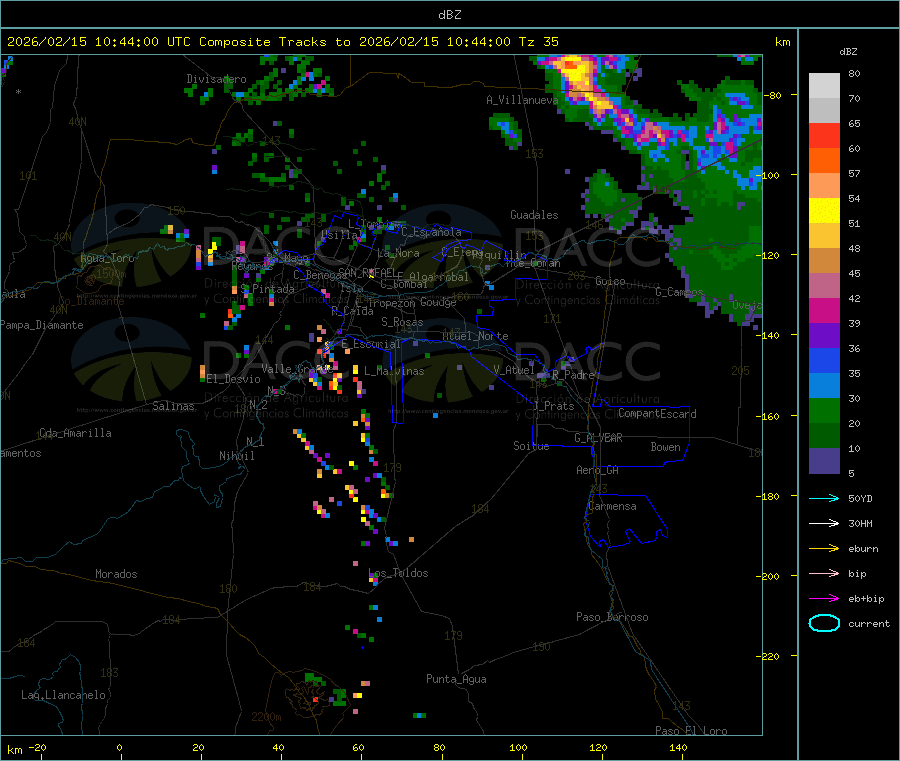
Task: Click the '60' km tick on bottom axis
Action: coord(358,747)
